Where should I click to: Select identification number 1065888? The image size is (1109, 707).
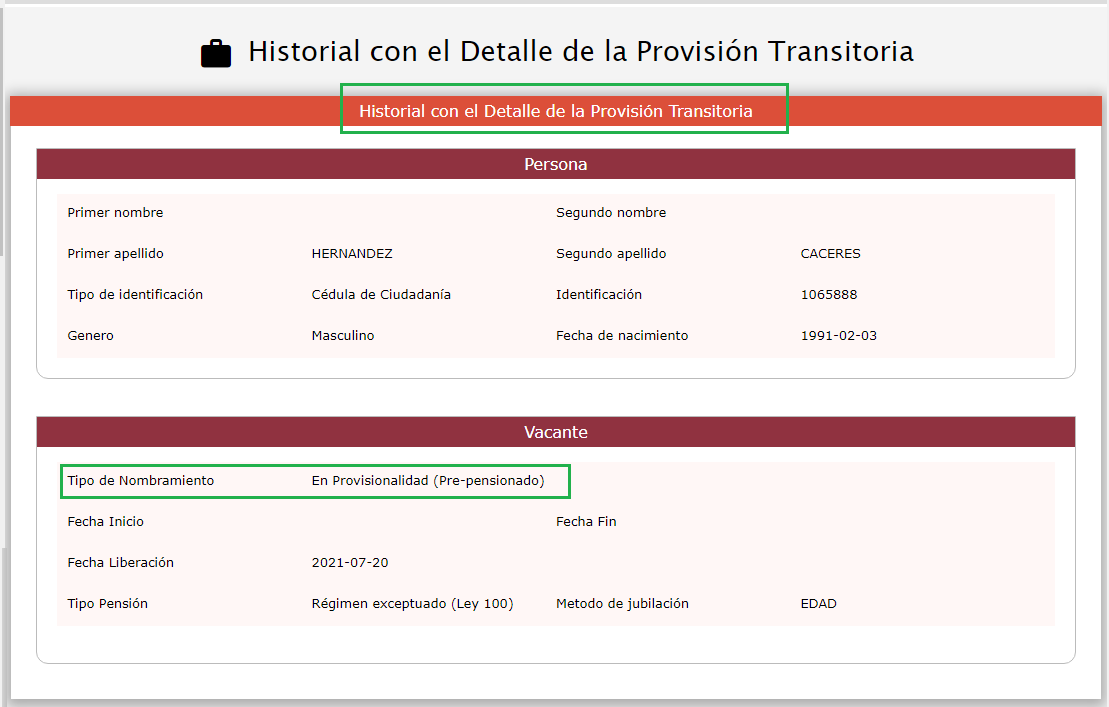pos(828,295)
